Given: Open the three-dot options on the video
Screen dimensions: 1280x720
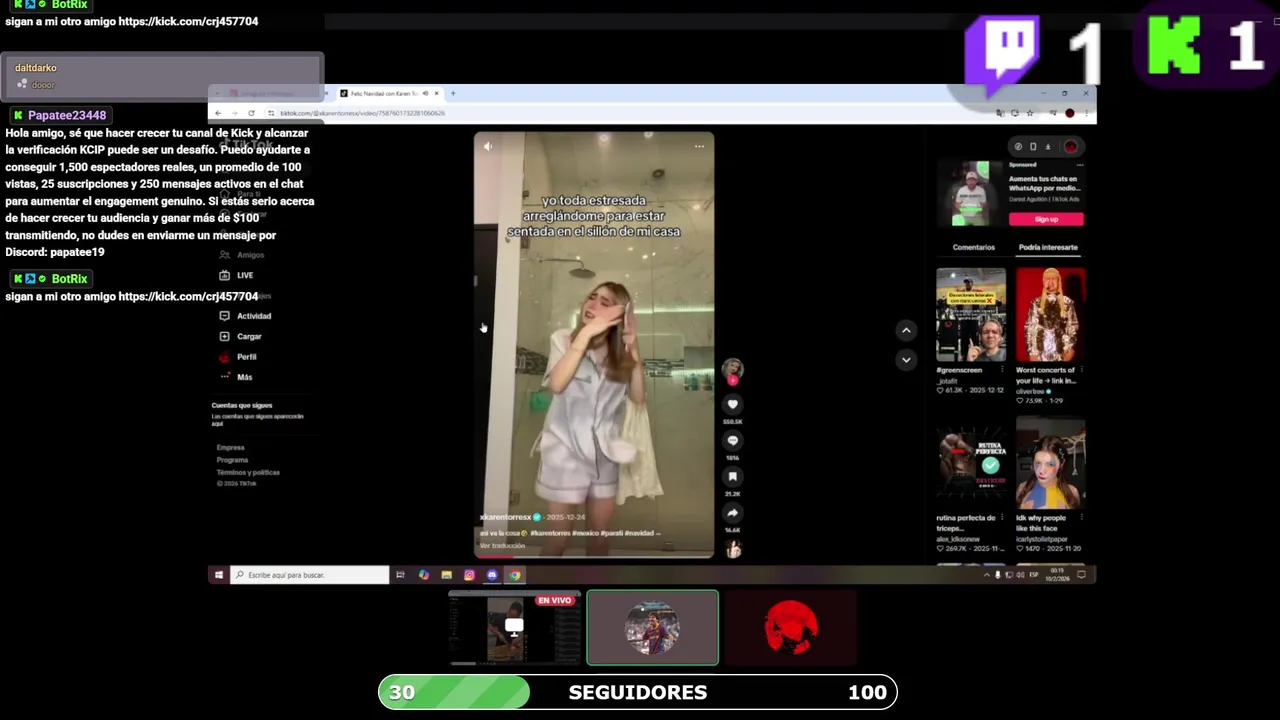Looking at the screenshot, I should click(699, 146).
